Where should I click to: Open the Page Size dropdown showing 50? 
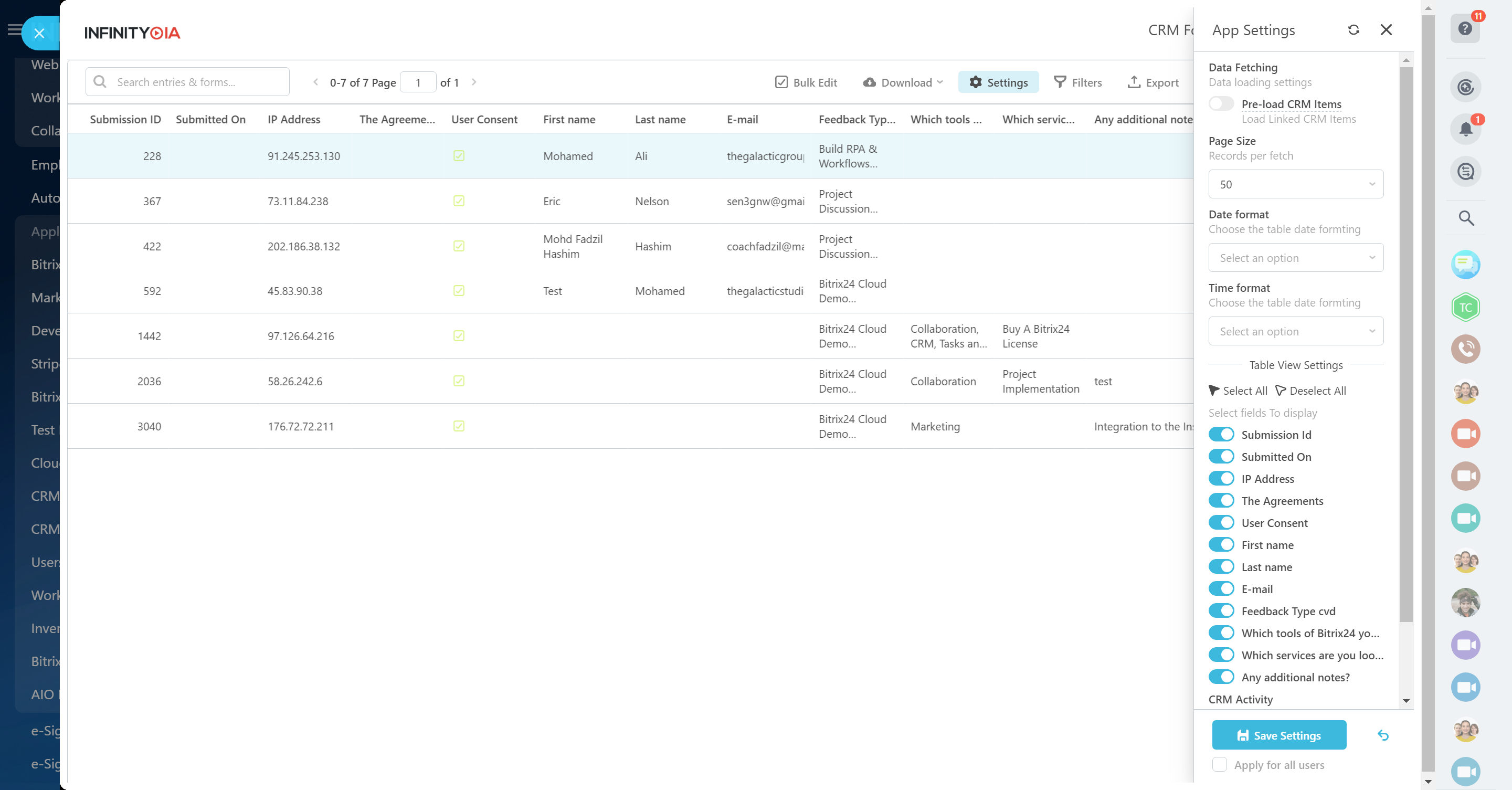1295,184
